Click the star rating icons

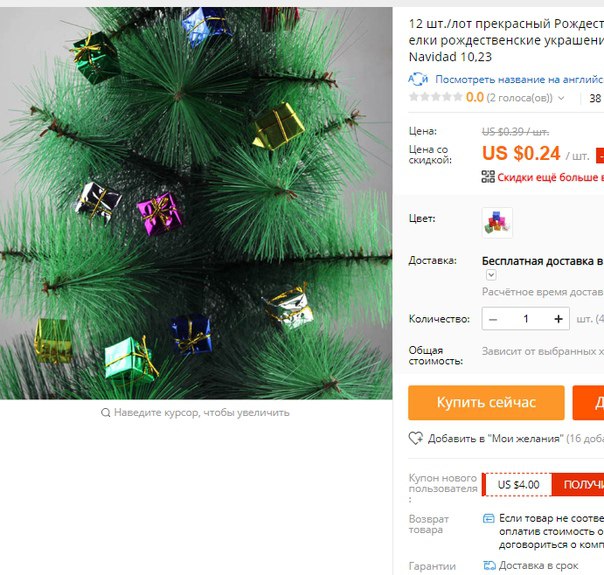click(436, 97)
